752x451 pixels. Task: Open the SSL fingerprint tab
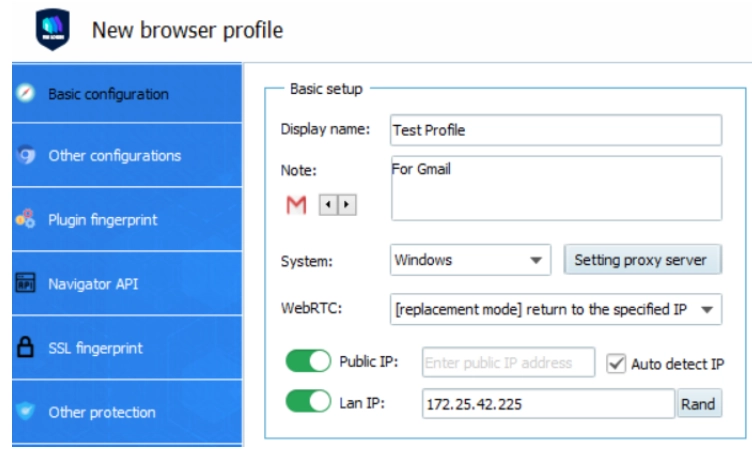[127, 347]
